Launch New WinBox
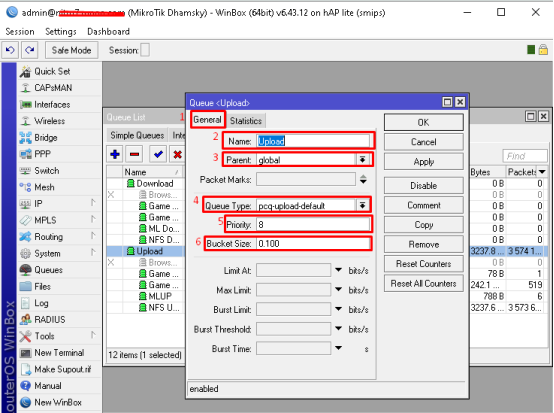The width and height of the screenshot is (554, 413). (58, 402)
